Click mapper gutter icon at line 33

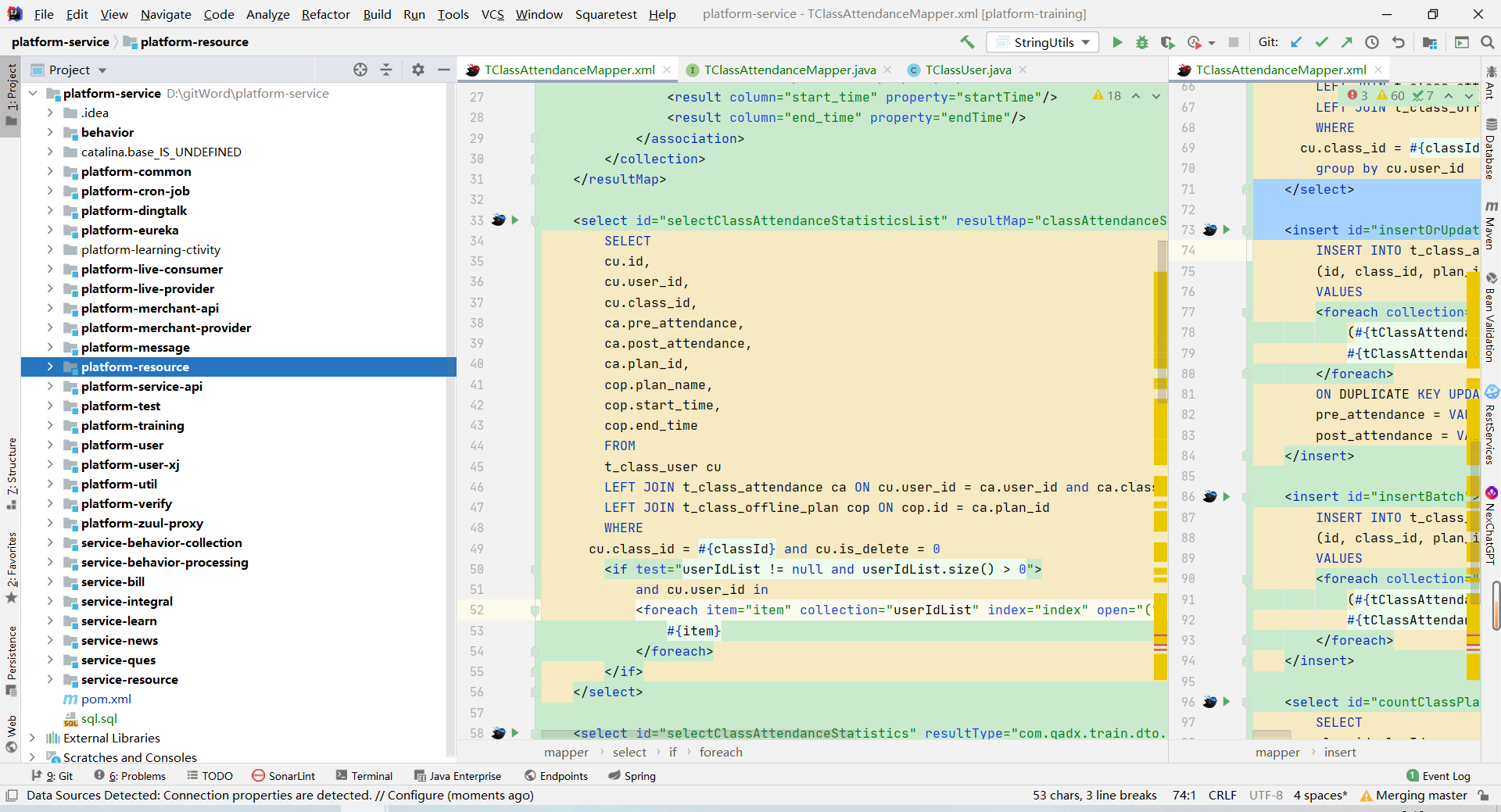pyautogui.click(x=499, y=220)
